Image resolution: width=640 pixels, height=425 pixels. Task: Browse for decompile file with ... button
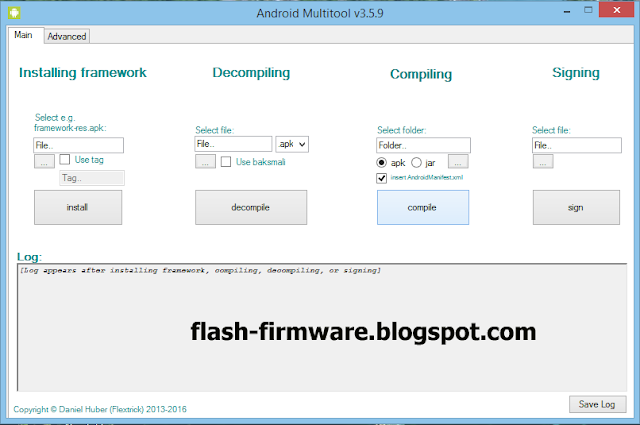[205, 162]
